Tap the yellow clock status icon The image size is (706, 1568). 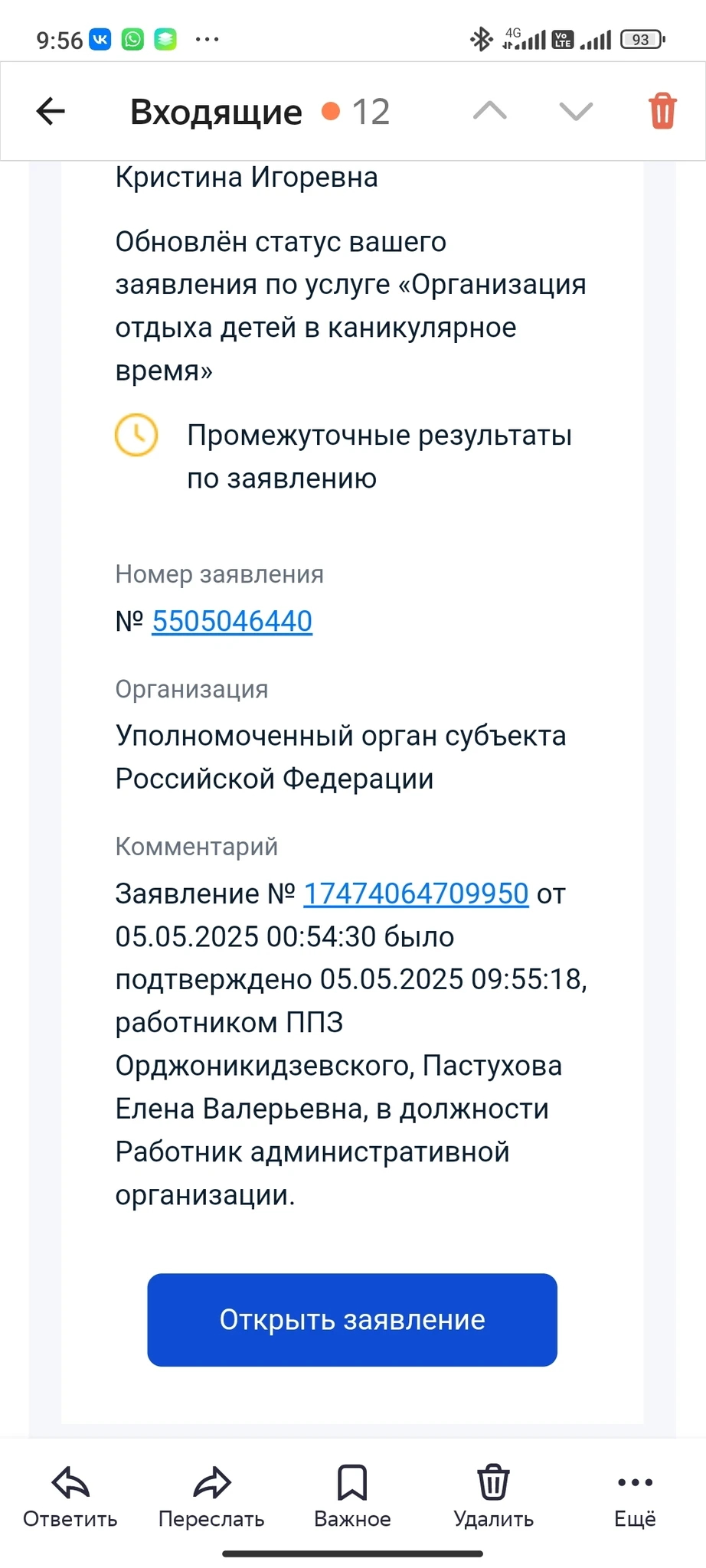(136, 435)
